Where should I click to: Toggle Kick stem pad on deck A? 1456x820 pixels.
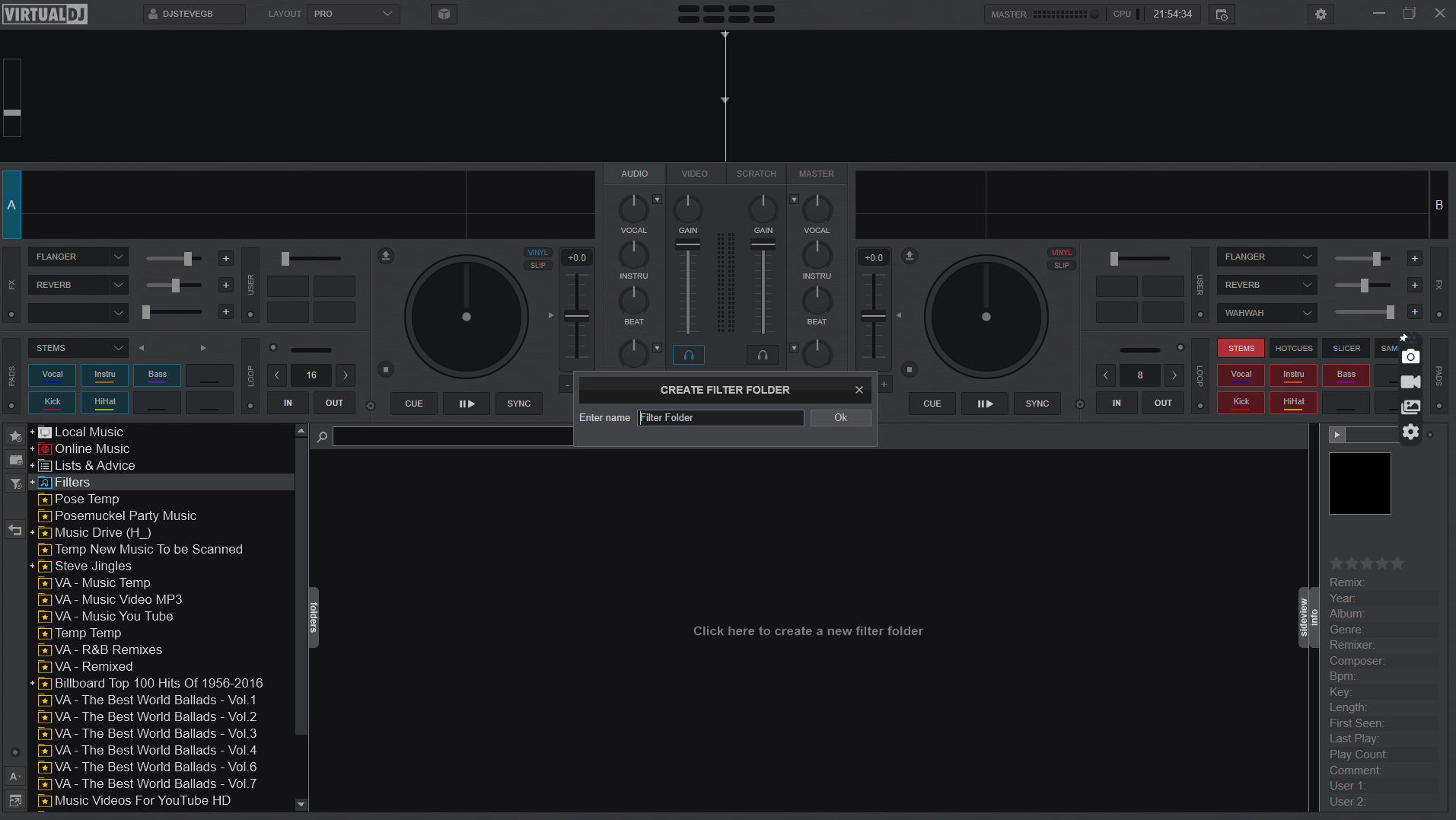(53, 403)
